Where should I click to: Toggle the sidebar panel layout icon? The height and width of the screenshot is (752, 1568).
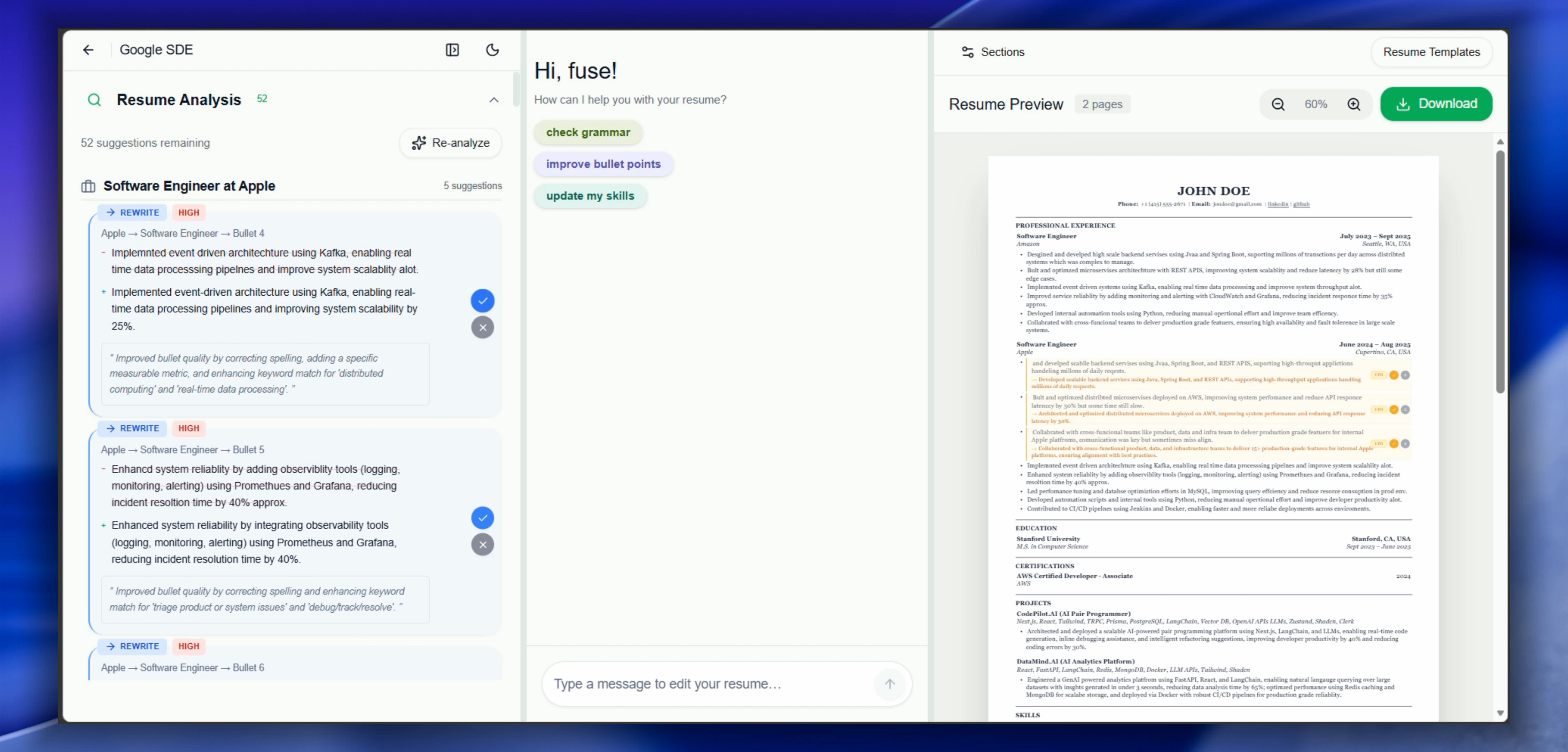pos(452,50)
